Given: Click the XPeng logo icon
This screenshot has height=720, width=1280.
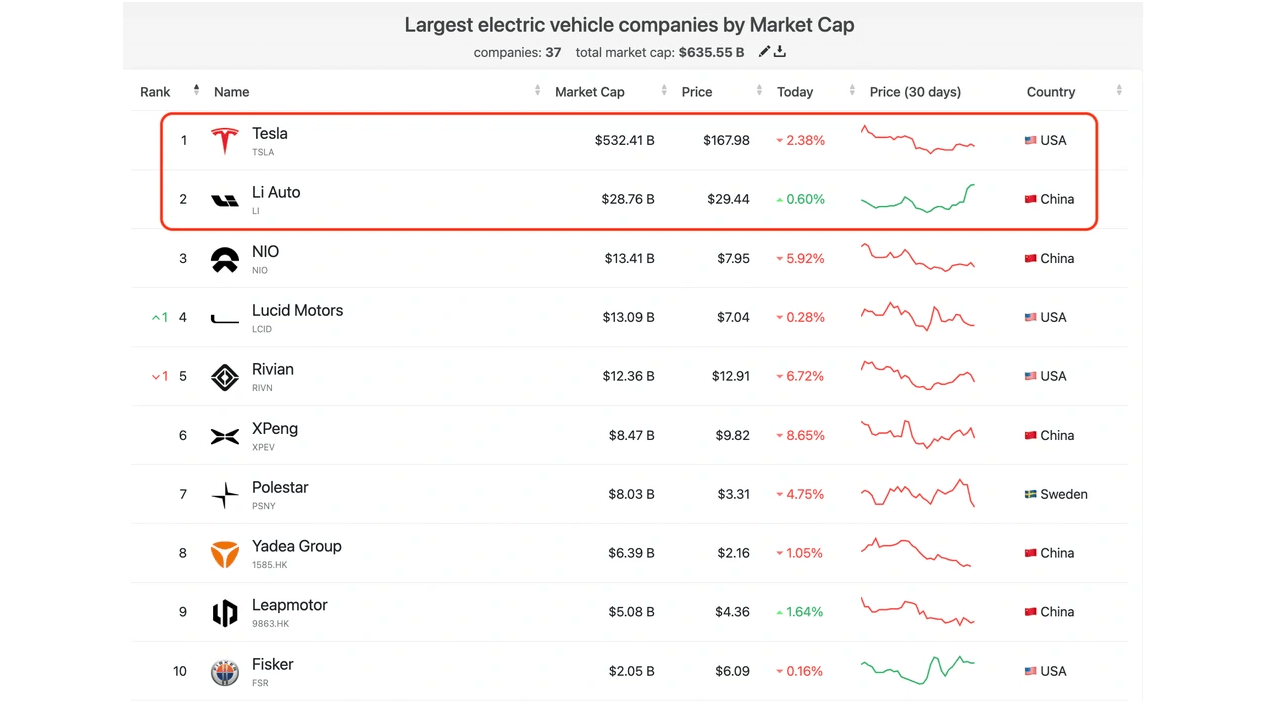Looking at the screenshot, I should (225, 436).
